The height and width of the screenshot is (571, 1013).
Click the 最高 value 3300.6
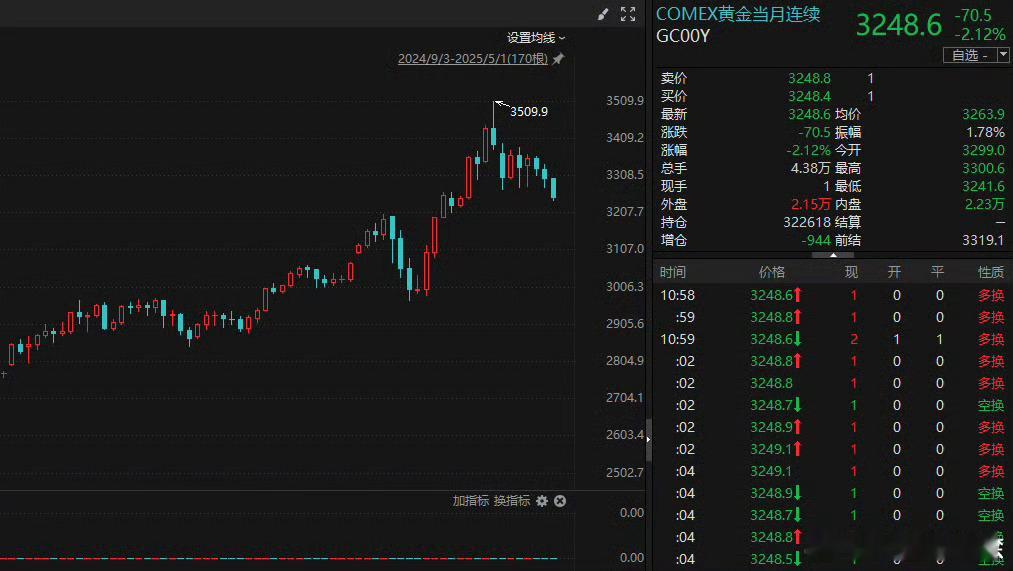tap(983, 169)
